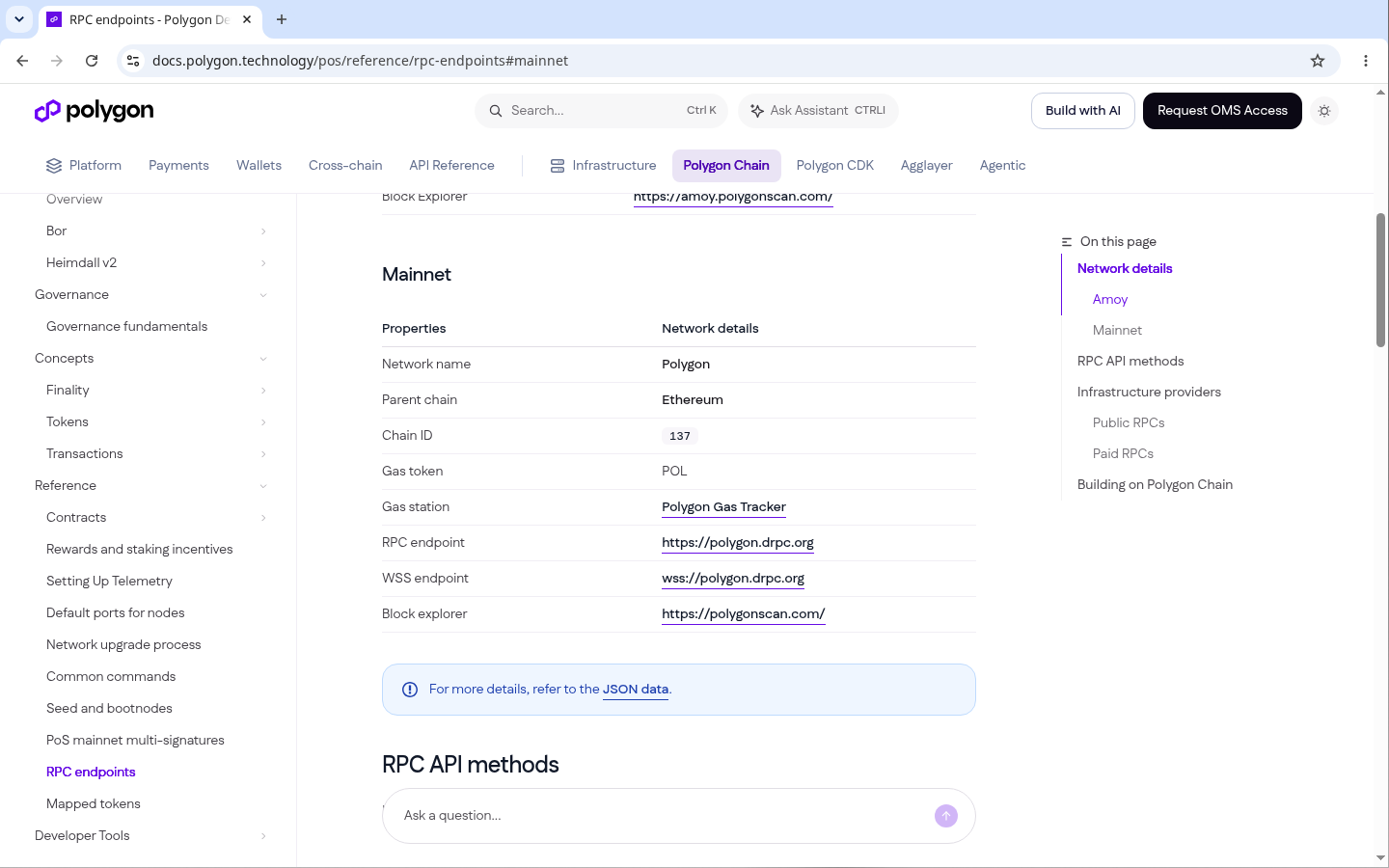The image size is (1389, 868).
Task: Open the https://polygon.drpc.org RPC link
Action: (738, 543)
